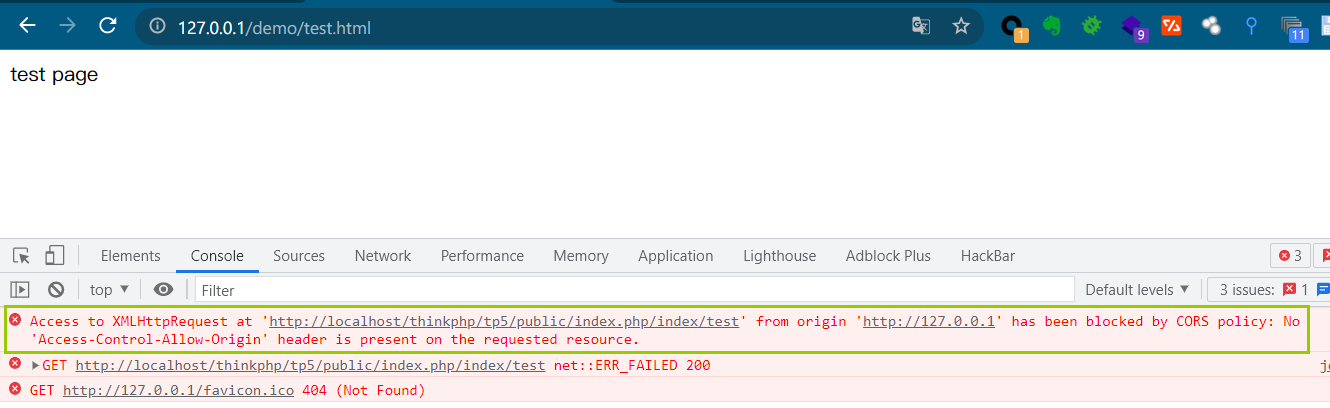Image resolution: width=1330 pixels, height=408 pixels.
Task: Open the green bug extension icon
Action: click(1092, 27)
